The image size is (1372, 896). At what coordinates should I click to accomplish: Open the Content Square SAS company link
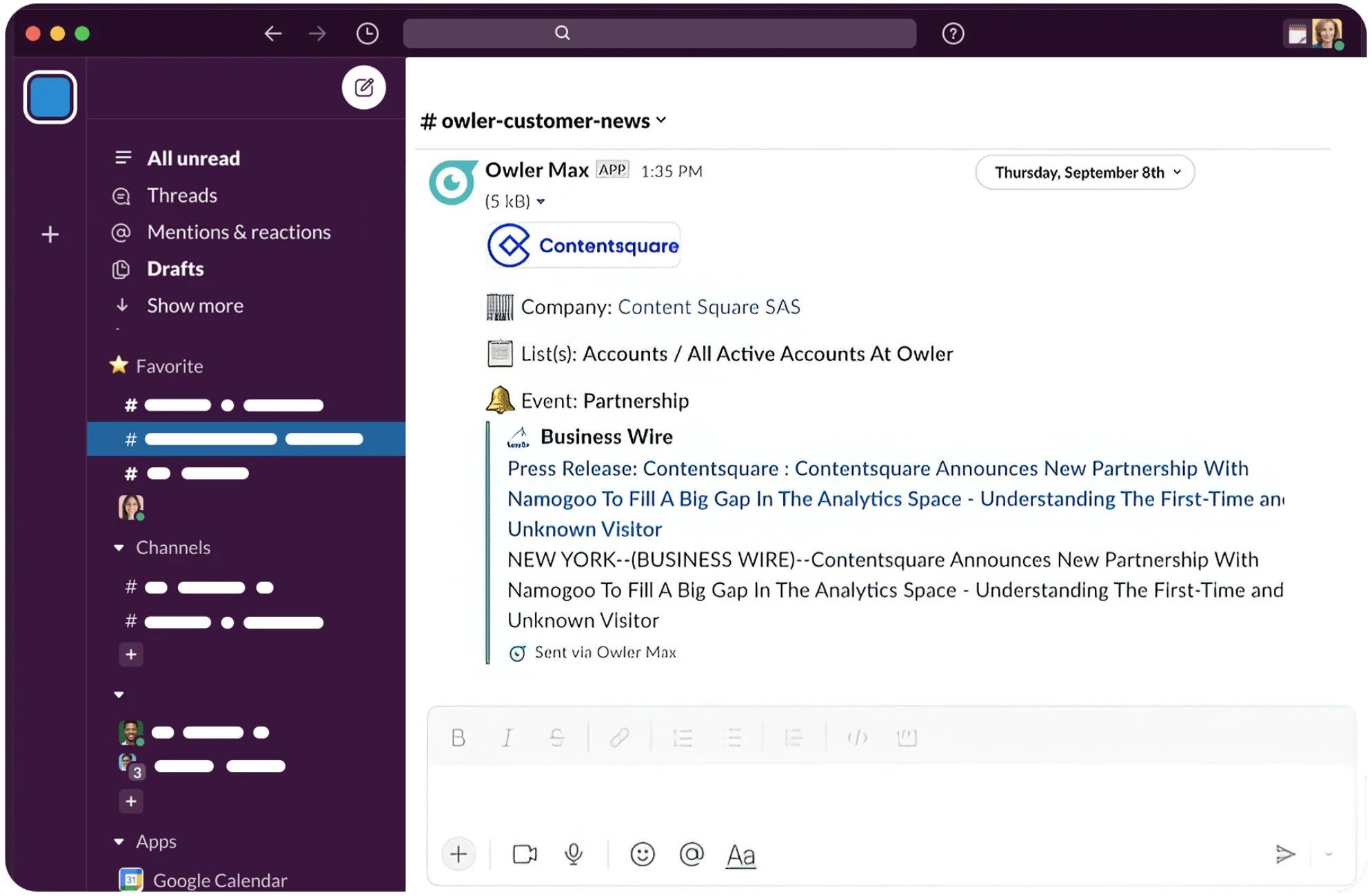708,307
